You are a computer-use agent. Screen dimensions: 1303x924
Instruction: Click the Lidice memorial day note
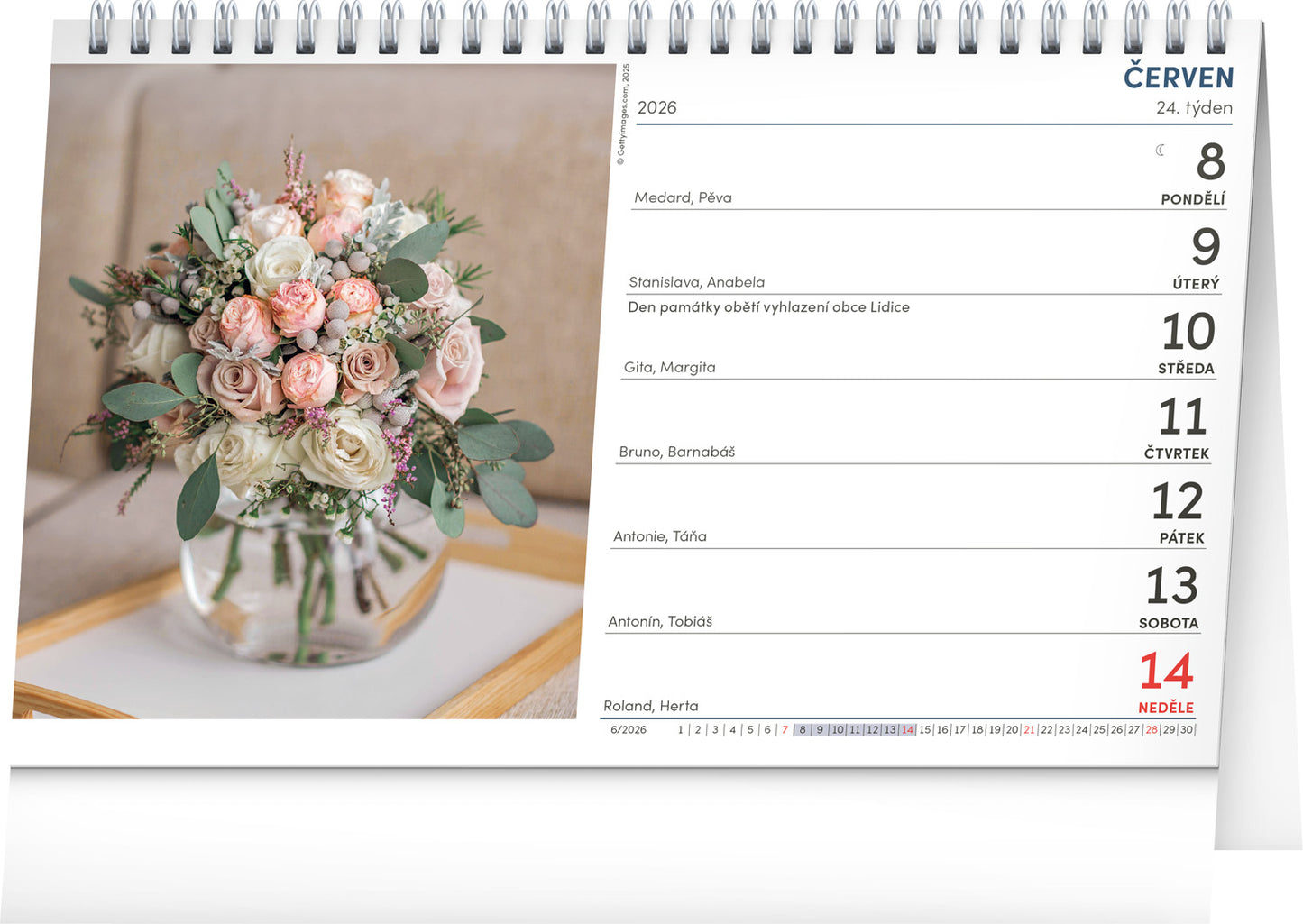pyautogui.click(x=768, y=307)
